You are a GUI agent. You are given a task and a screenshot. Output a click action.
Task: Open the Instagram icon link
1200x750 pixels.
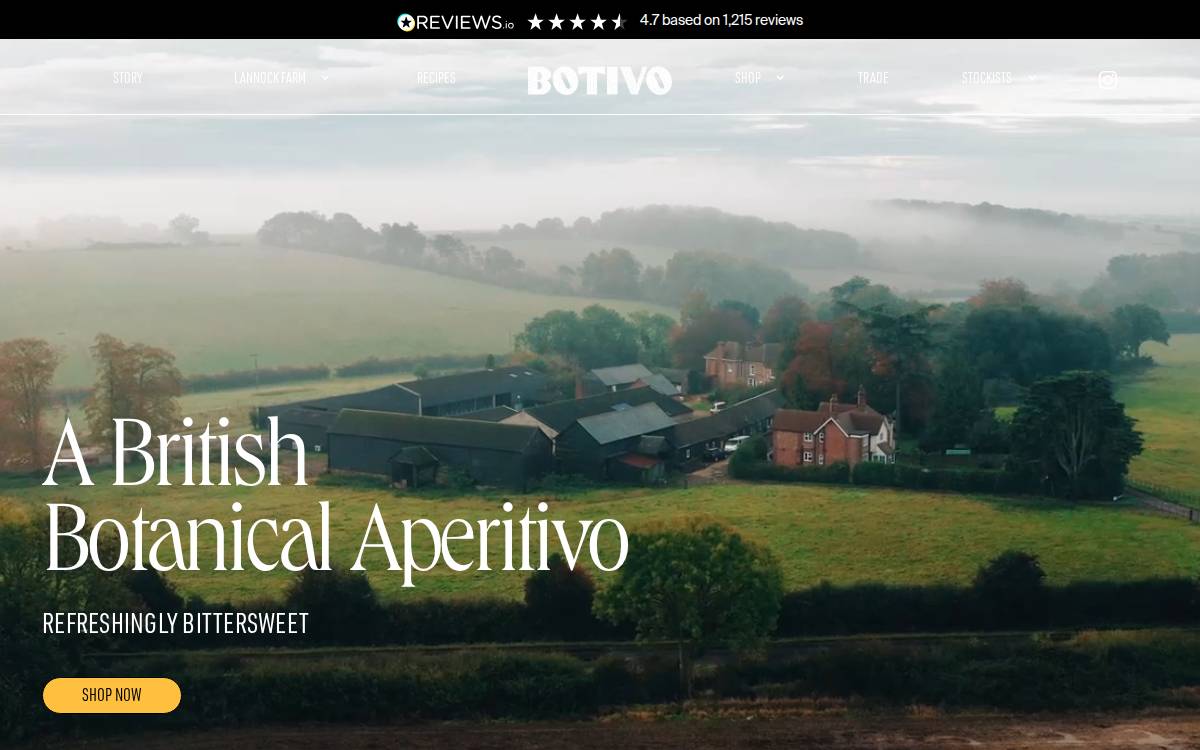1107,80
